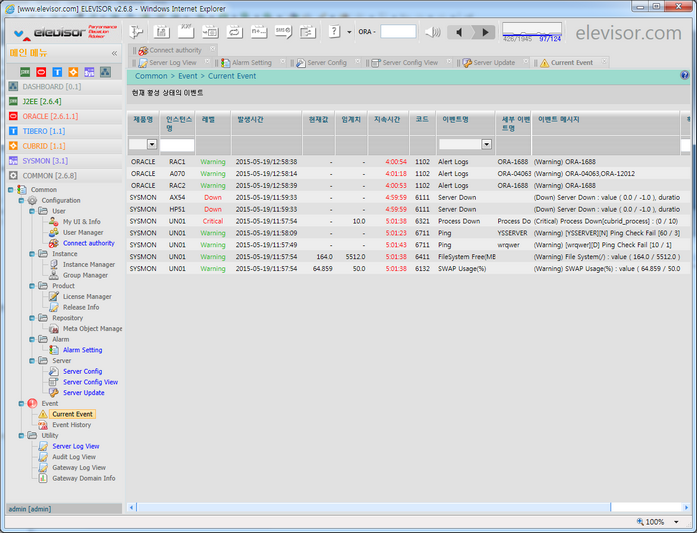Click the speaker sound icon in toolbar
The width and height of the screenshot is (697, 533).
coord(432,32)
